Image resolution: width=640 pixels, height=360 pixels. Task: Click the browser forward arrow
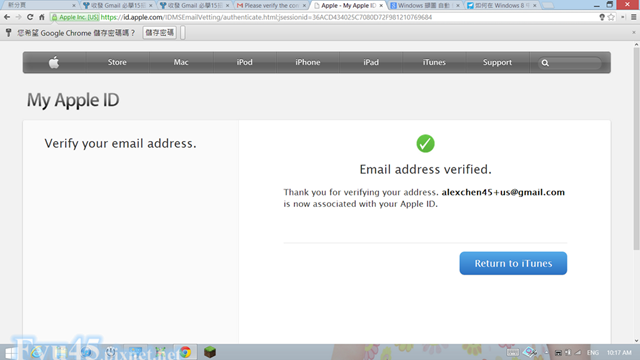(x=18, y=17)
